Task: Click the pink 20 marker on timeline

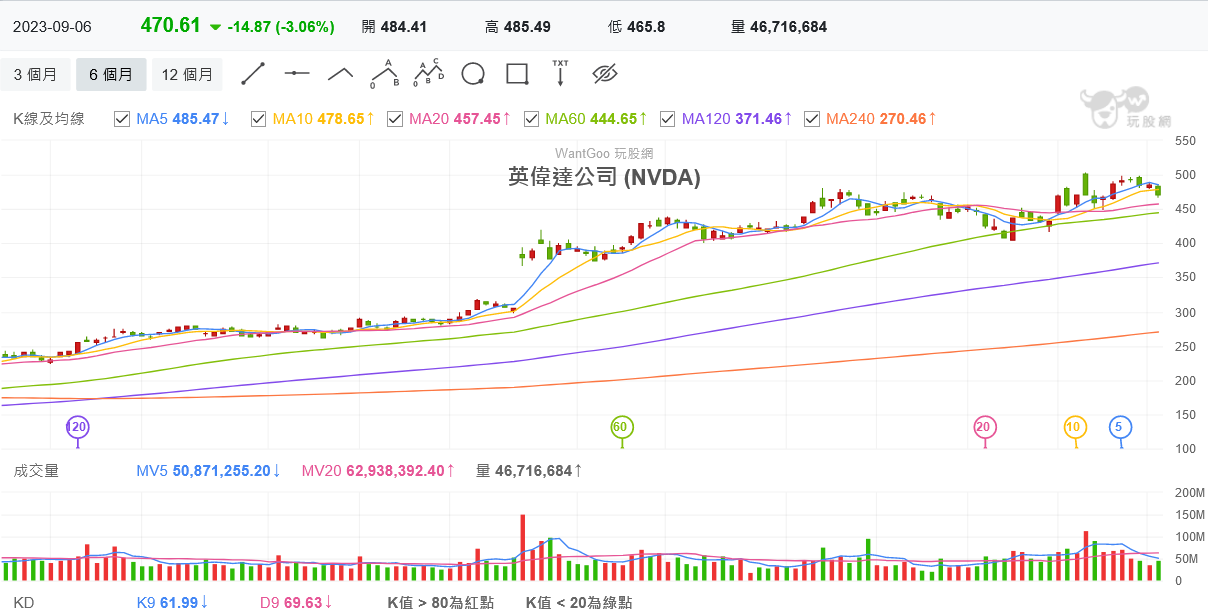Action: click(985, 428)
